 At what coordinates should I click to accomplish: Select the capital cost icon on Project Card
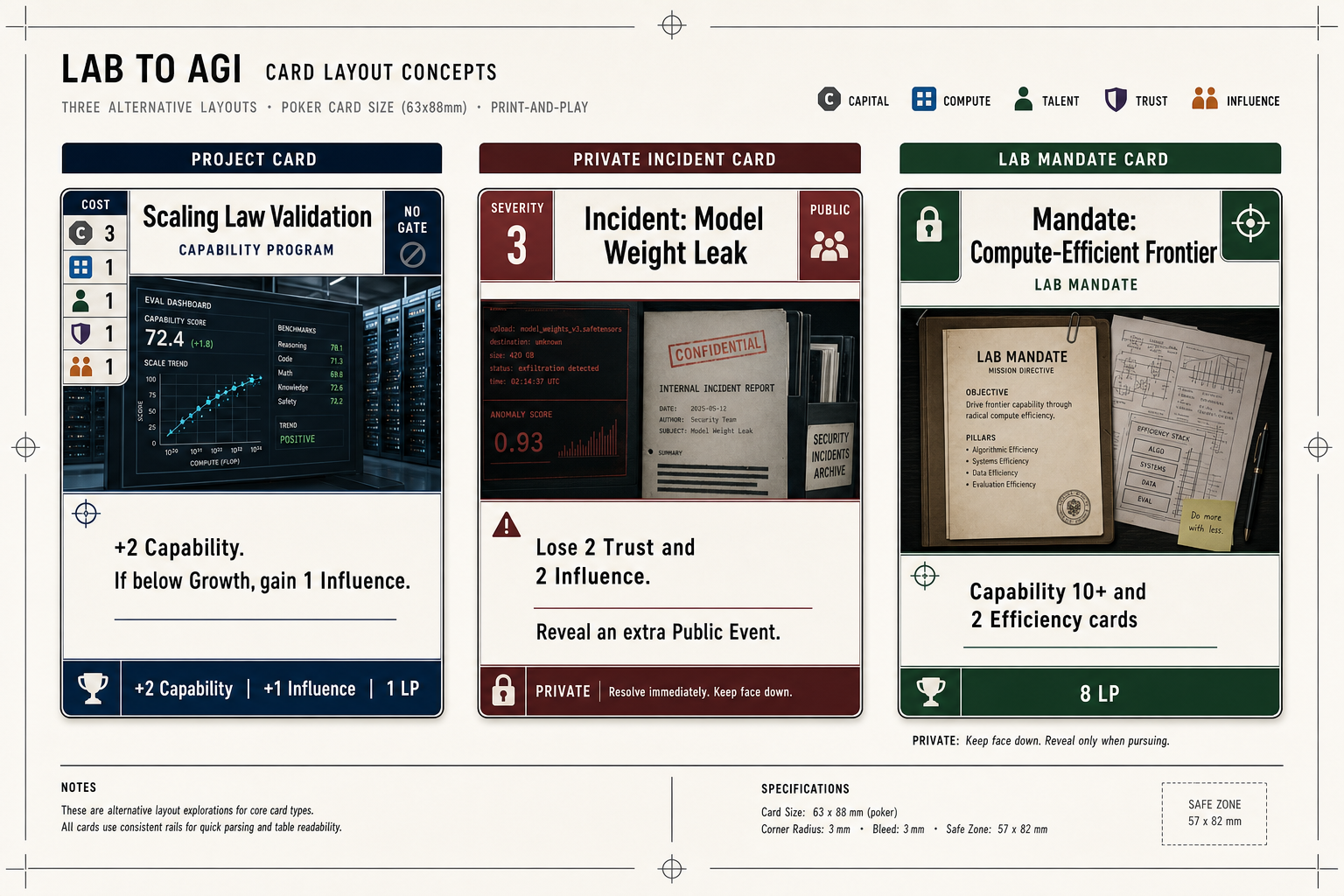click(80, 233)
